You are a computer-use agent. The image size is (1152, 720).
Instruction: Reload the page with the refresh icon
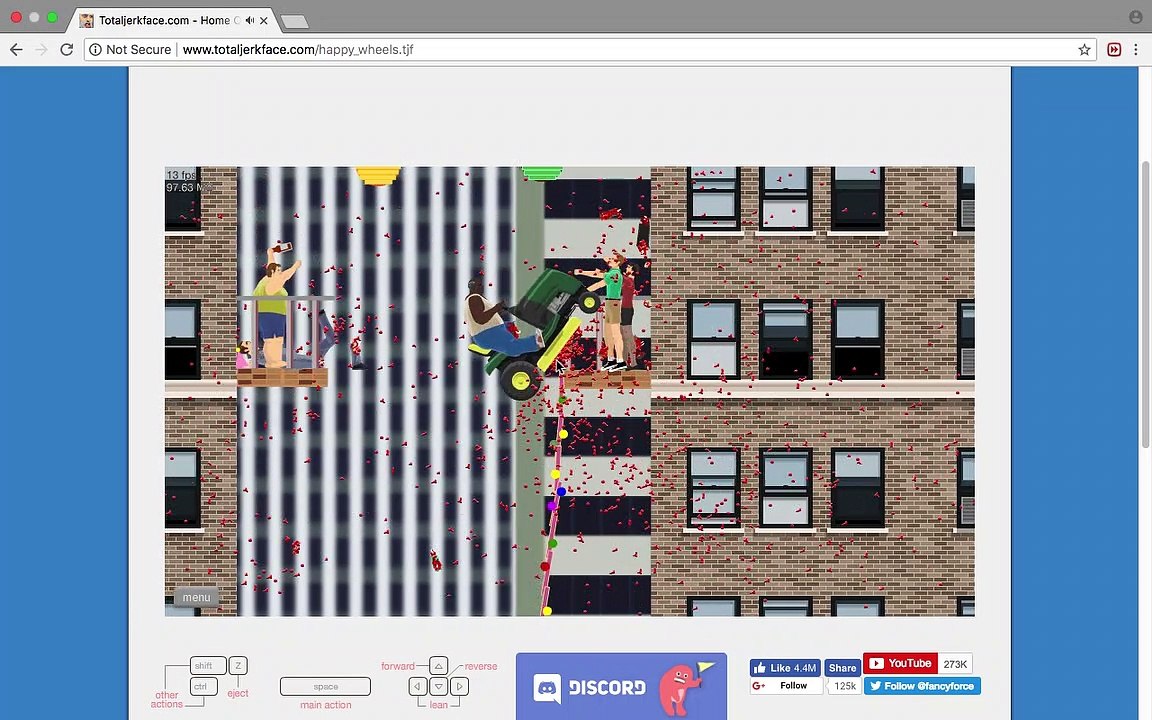(x=67, y=49)
